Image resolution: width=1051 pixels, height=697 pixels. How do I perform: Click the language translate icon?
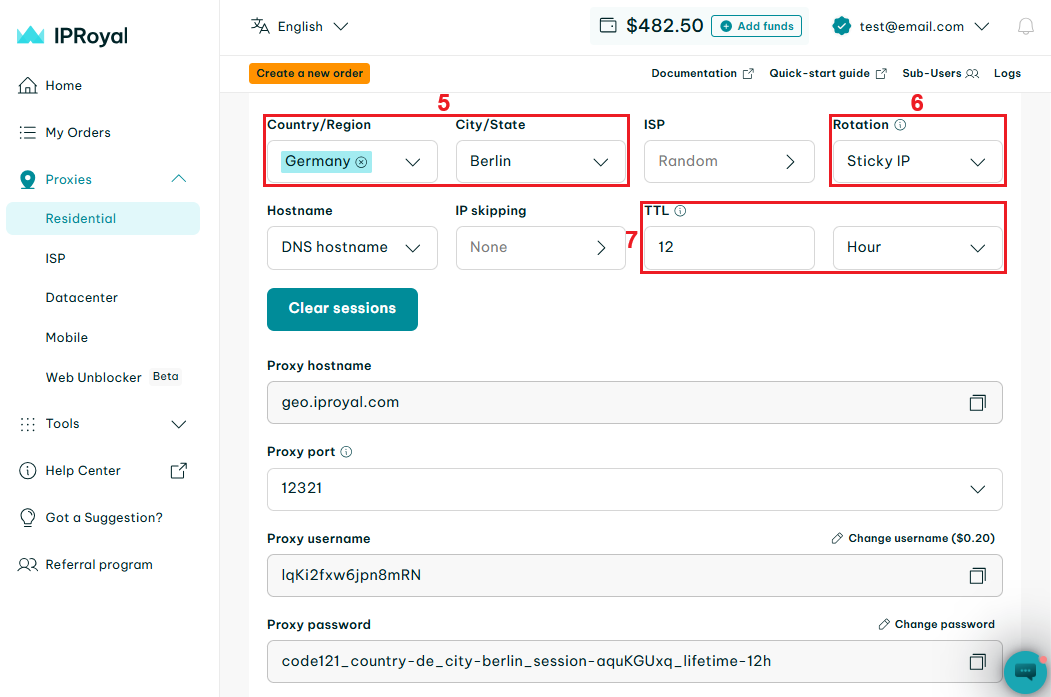click(260, 26)
